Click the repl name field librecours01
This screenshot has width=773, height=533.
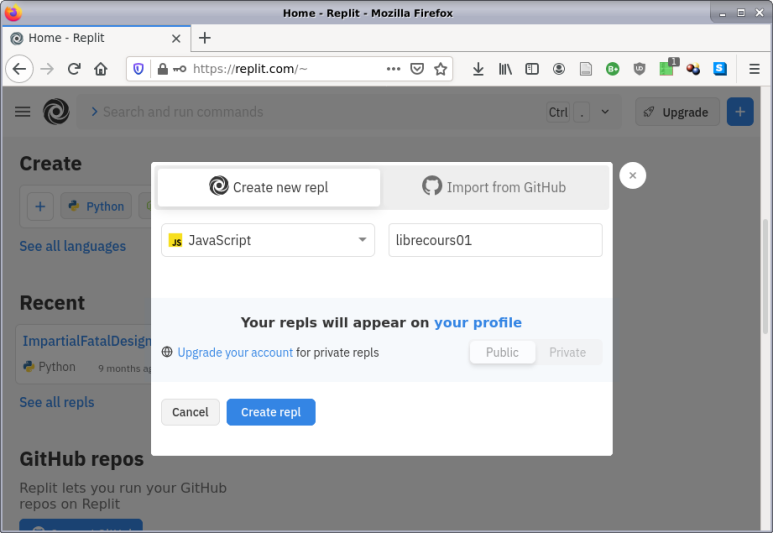[x=495, y=240]
